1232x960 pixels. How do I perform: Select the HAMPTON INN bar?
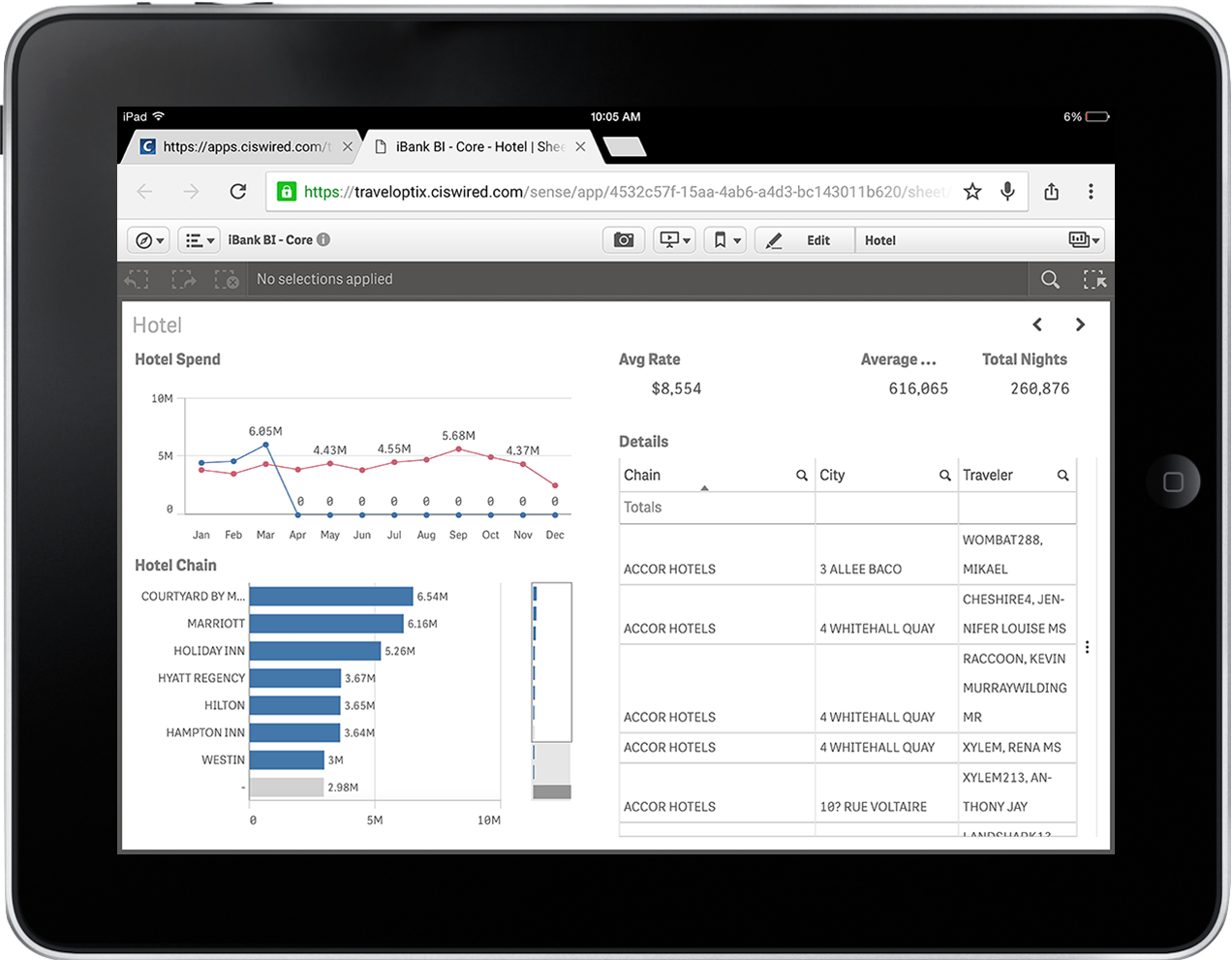[x=294, y=732]
